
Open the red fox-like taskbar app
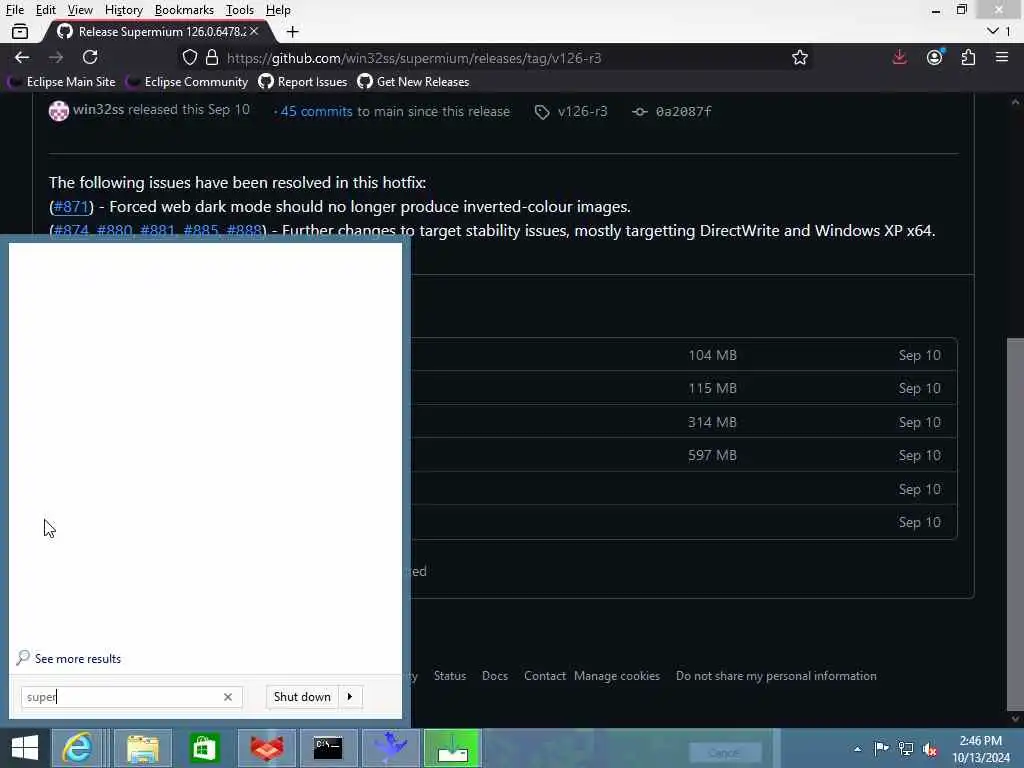point(267,748)
